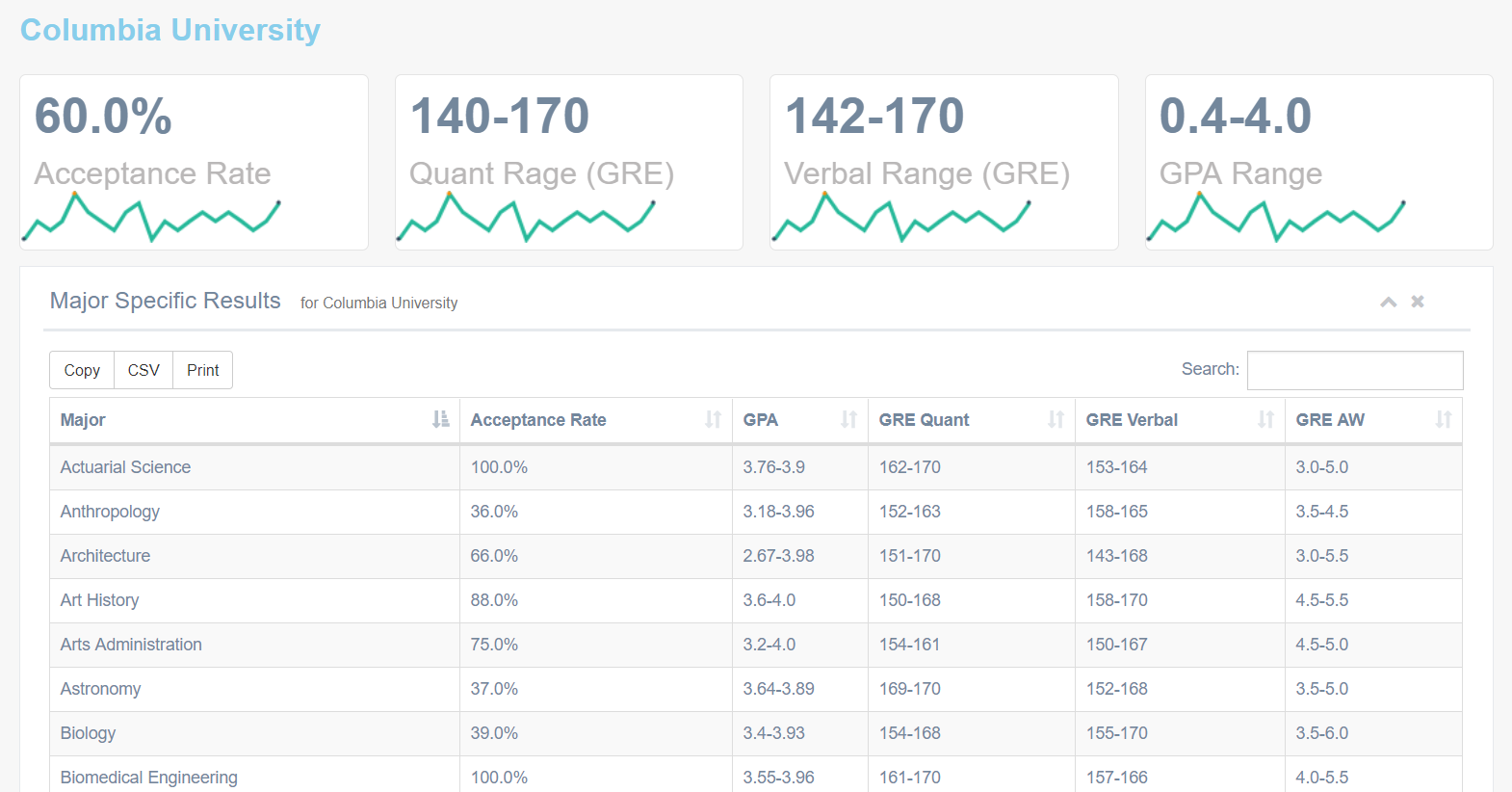Sort by GRE AW column icon
The height and width of the screenshot is (792, 1512).
pos(1444,419)
